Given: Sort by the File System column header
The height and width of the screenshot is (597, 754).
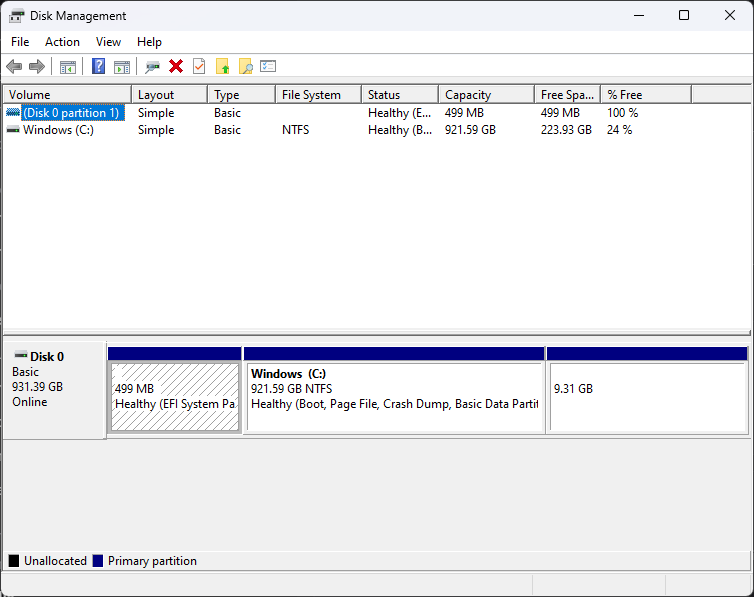Looking at the screenshot, I should [319, 95].
